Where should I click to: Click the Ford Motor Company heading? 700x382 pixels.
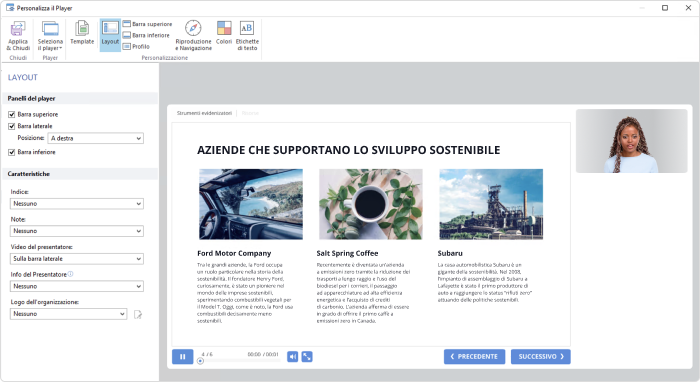point(234,253)
